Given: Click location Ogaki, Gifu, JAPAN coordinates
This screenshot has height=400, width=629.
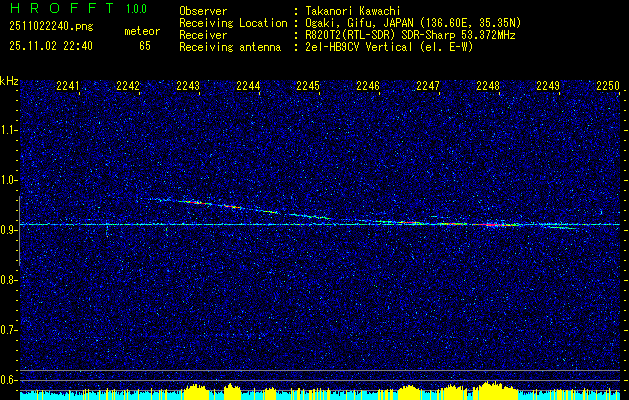Looking at the screenshot, I should tap(413, 23).
